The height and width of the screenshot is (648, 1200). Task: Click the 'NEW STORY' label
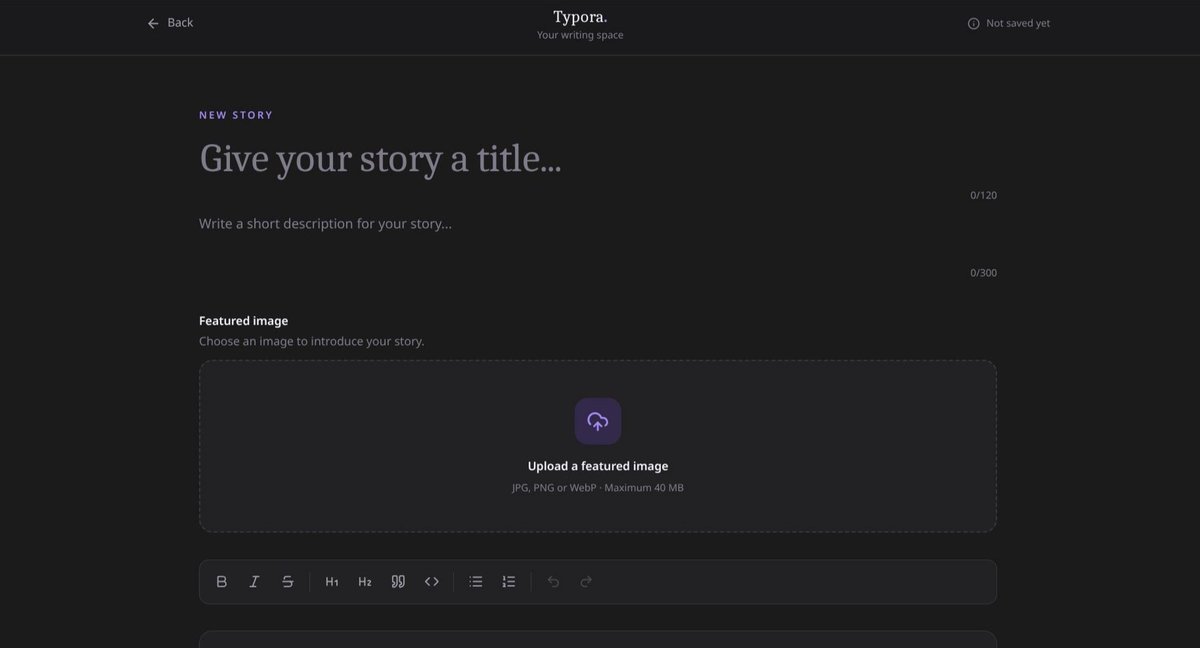(x=236, y=115)
